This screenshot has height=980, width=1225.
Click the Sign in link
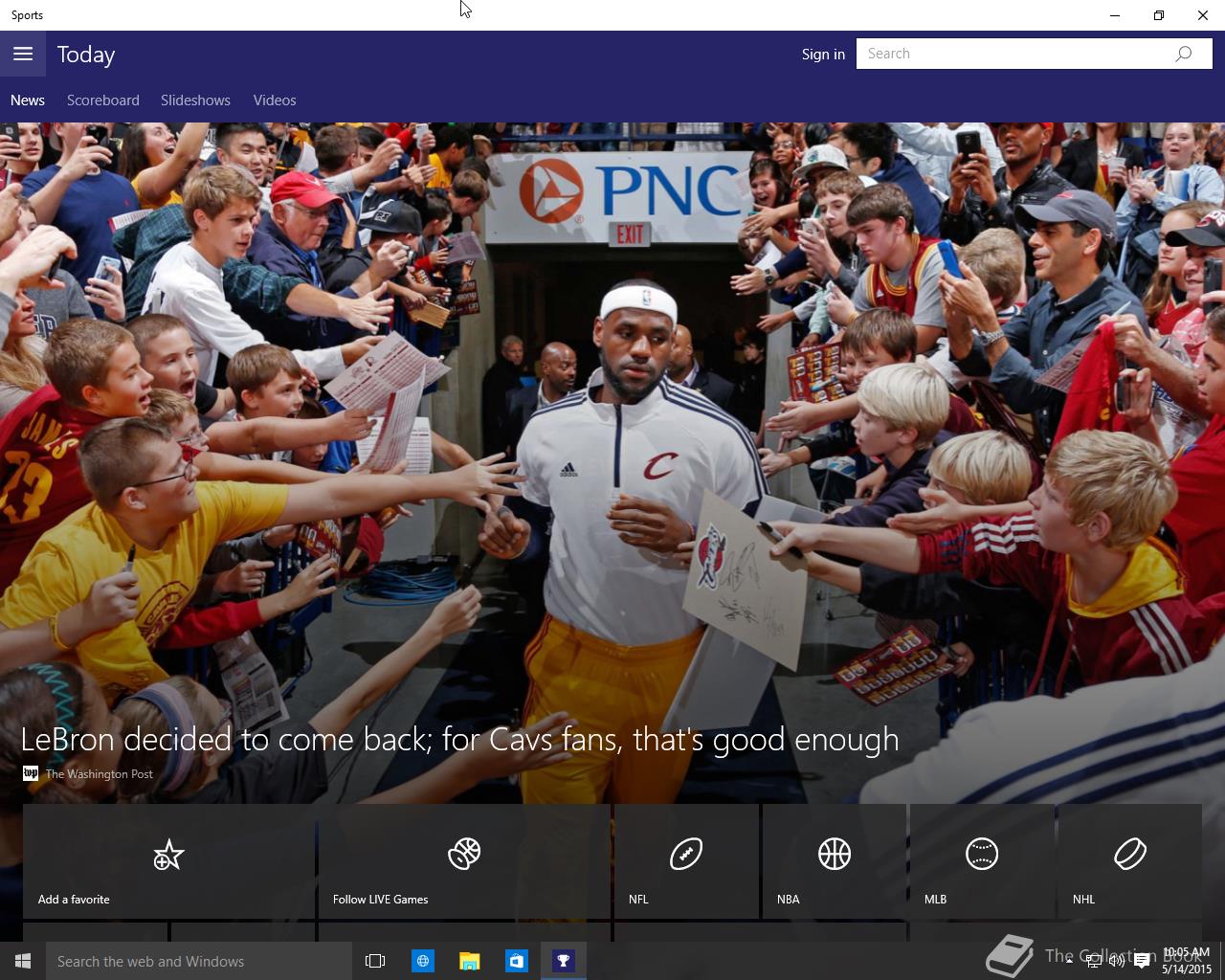click(x=823, y=54)
